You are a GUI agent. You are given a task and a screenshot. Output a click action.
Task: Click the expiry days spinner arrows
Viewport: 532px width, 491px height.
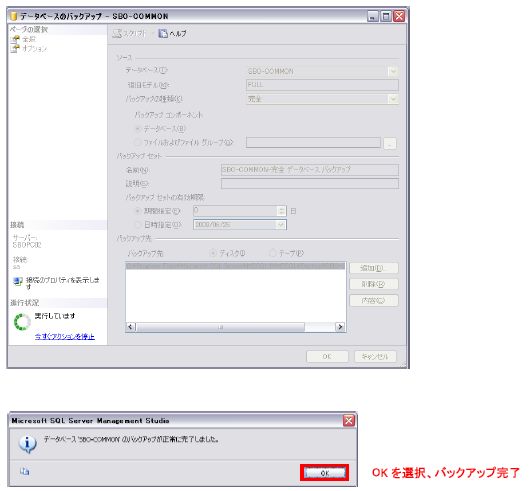click(x=281, y=211)
